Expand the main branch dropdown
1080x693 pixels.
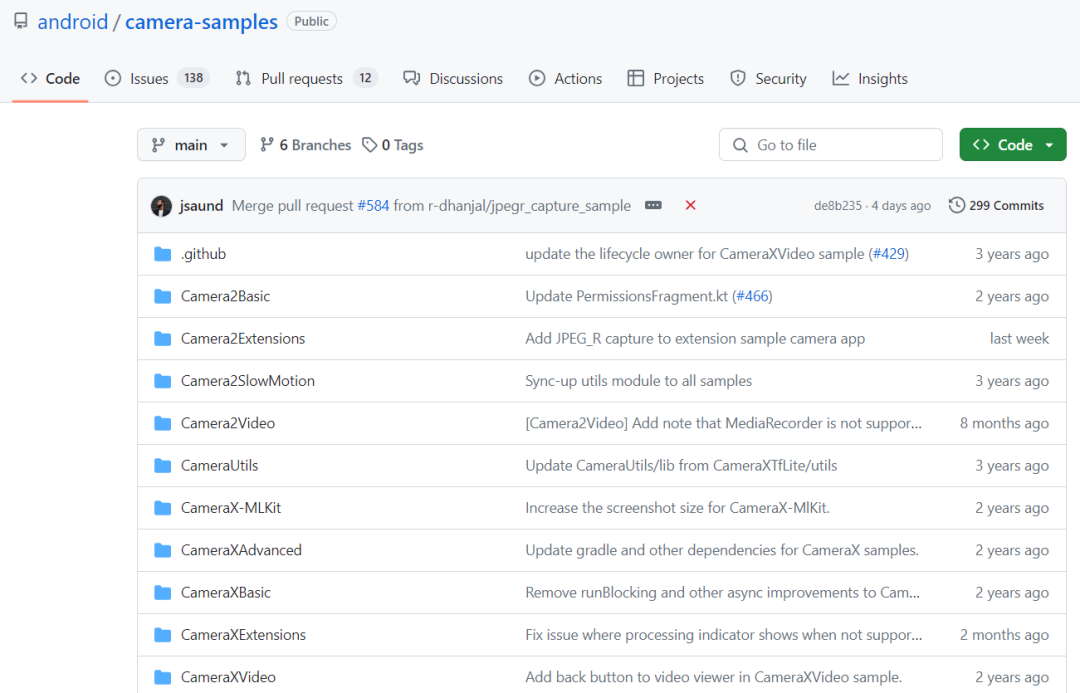coord(191,145)
